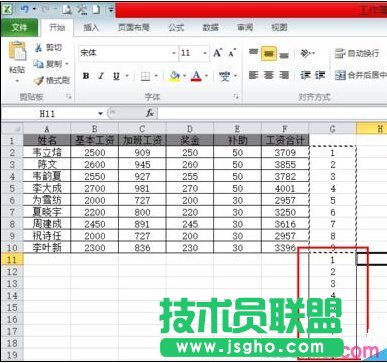Click the cell borders icon
Viewport: 387px width, 363px height.
145,77
